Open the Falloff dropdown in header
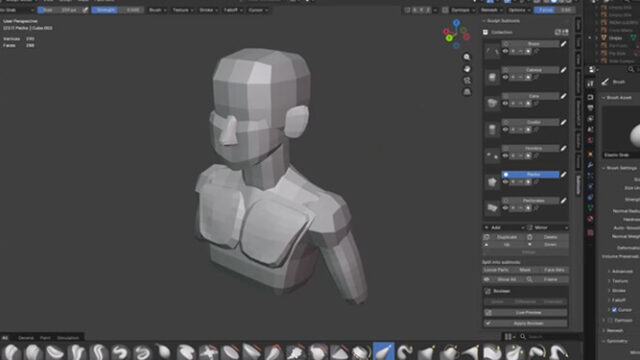The height and width of the screenshot is (360, 640). (233, 10)
